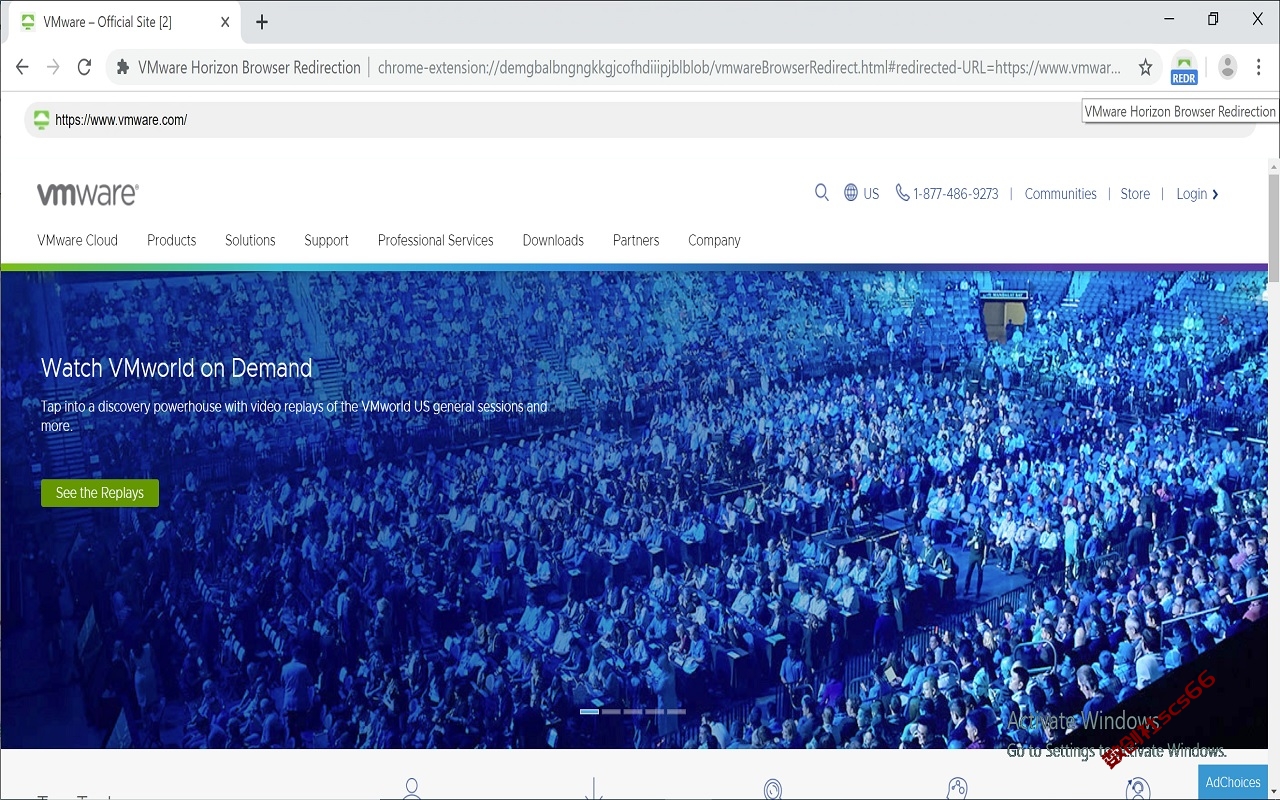This screenshot has width=1280, height=800.
Task: Follow the Store link
Action: (1135, 194)
